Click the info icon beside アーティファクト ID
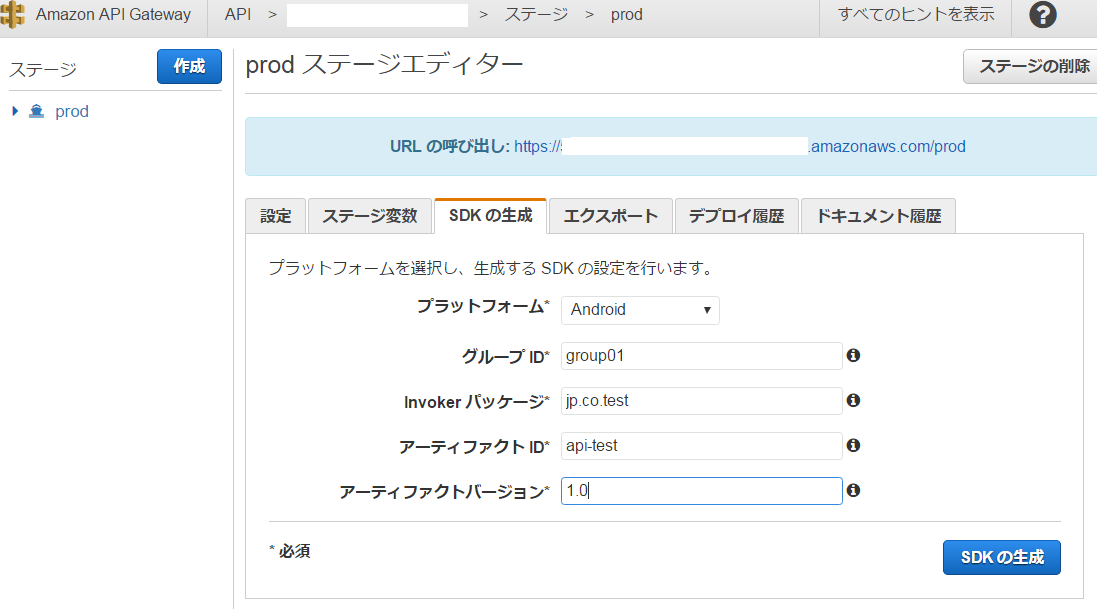 click(853, 445)
